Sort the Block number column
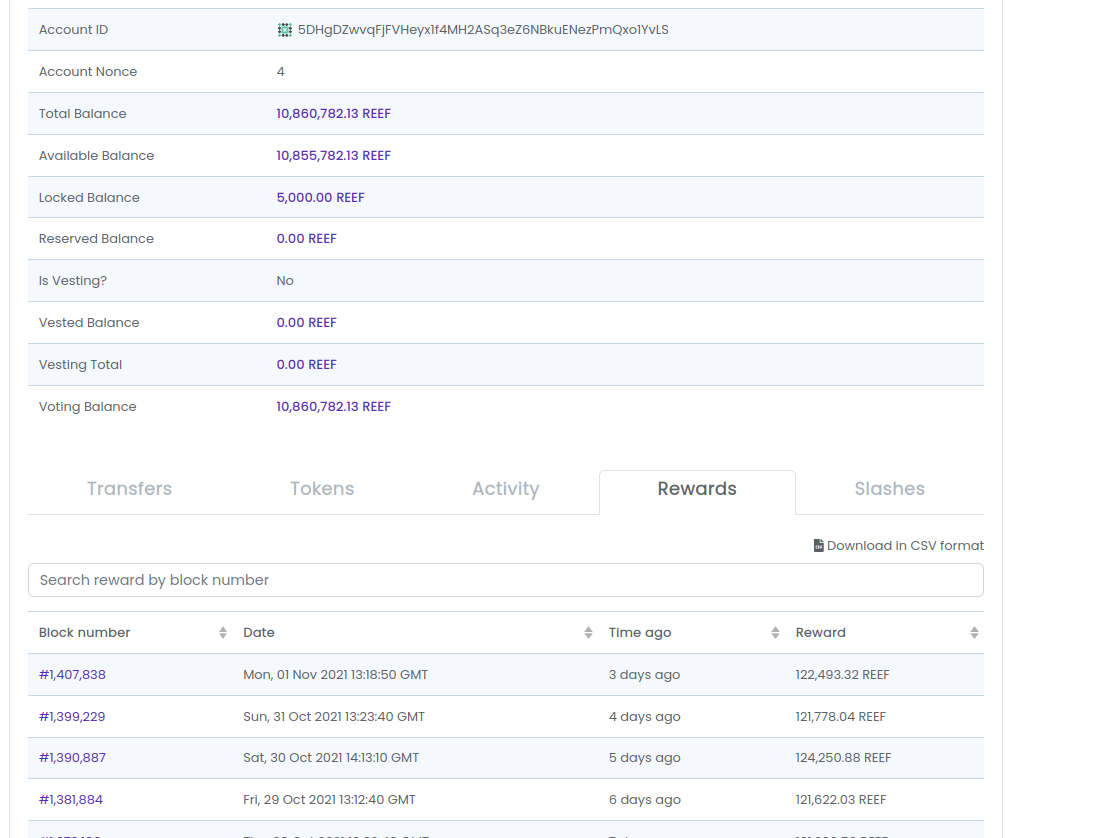Viewport: 1101px width, 838px height. click(221, 632)
